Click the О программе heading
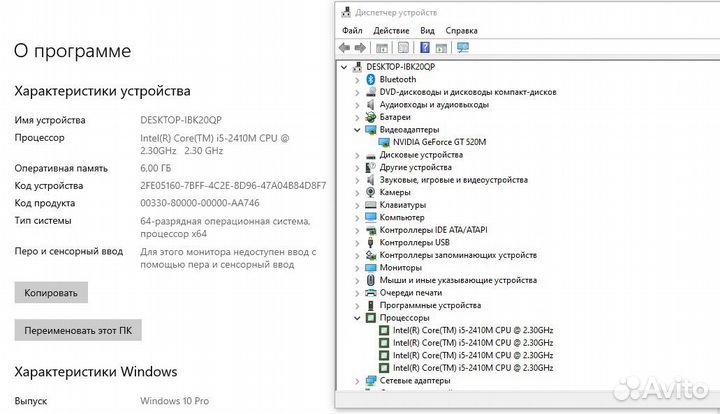This screenshot has width=720, height=414. pyautogui.click(x=73, y=51)
